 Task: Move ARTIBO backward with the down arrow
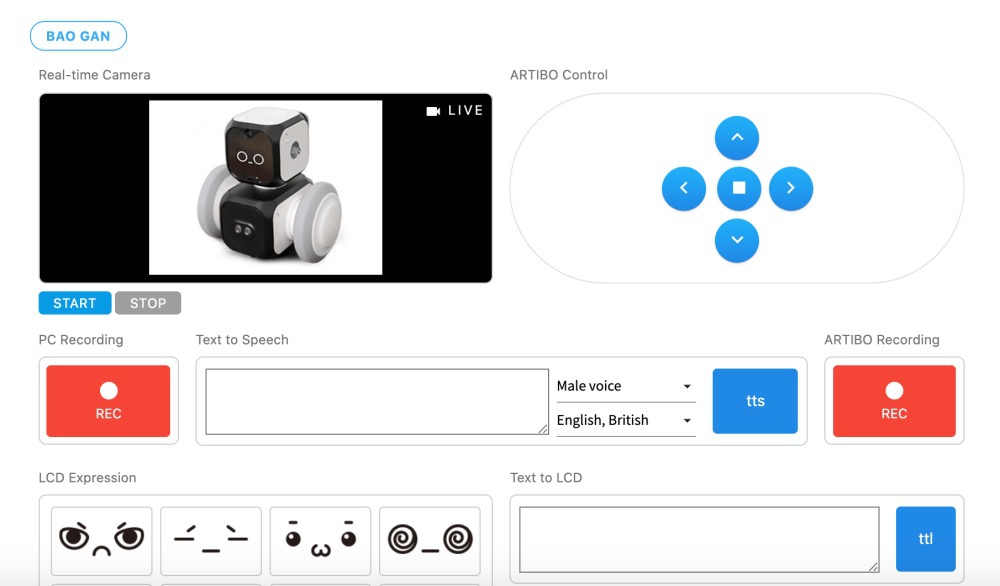pyautogui.click(x=737, y=240)
